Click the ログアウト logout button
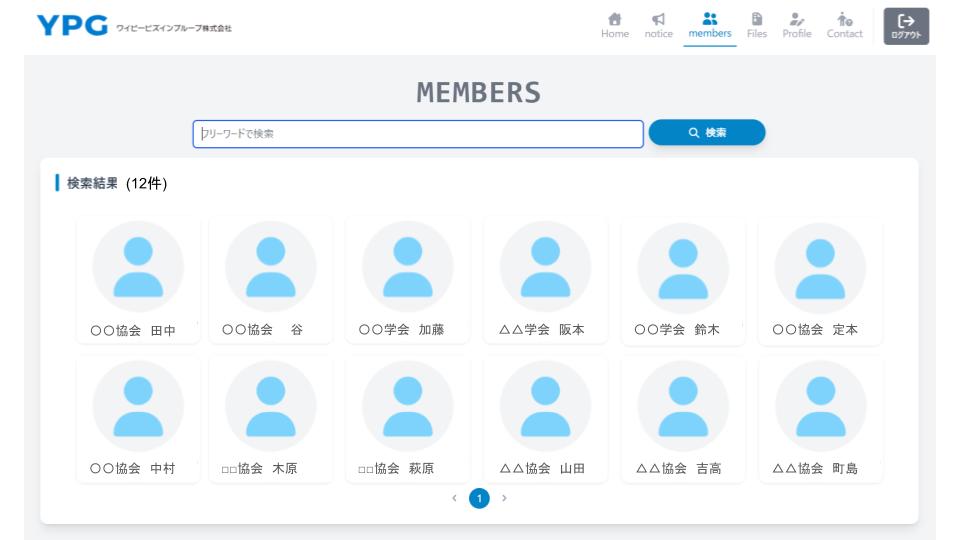The image size is (960, 540). (x=906, y=26)
